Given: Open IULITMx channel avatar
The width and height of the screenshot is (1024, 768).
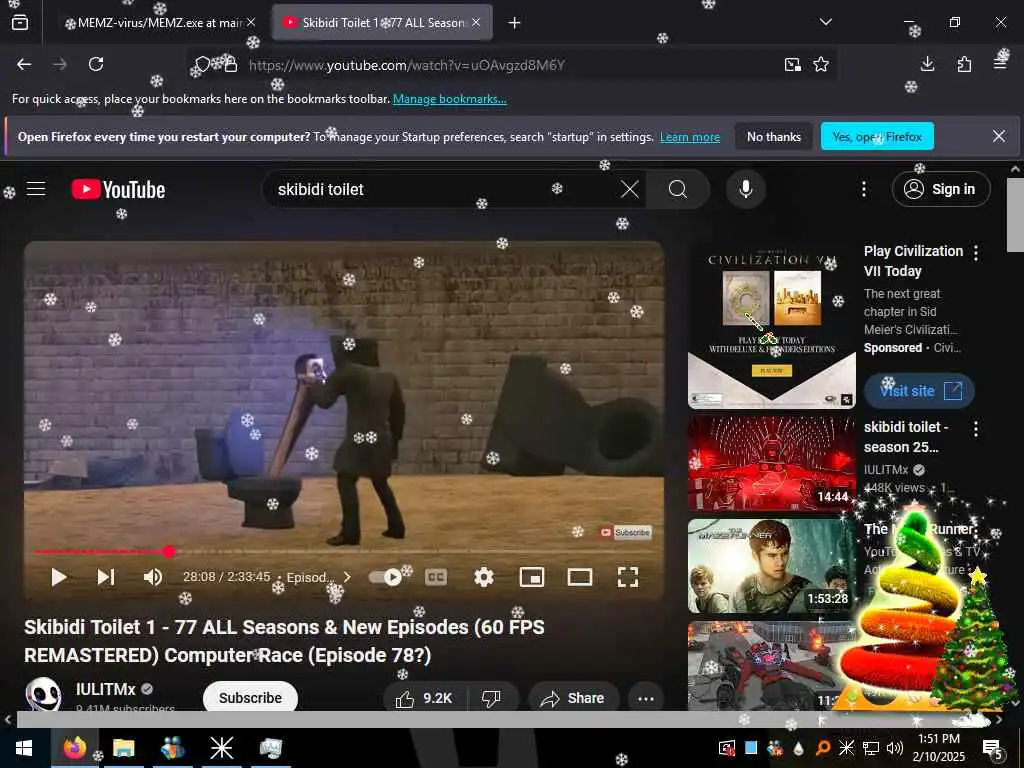Looking at the screenshot, I should pos(43,694).
